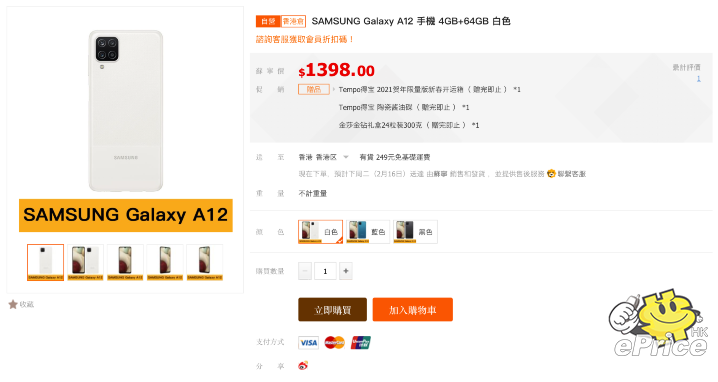Screen dimensions: 718x382
Task: Select the last product thumbnail
Action: click(205, 262)
